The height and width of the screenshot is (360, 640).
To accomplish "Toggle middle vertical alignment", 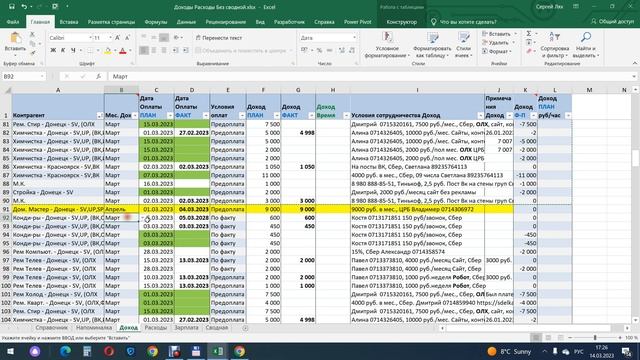I will (x=154, y=38).
